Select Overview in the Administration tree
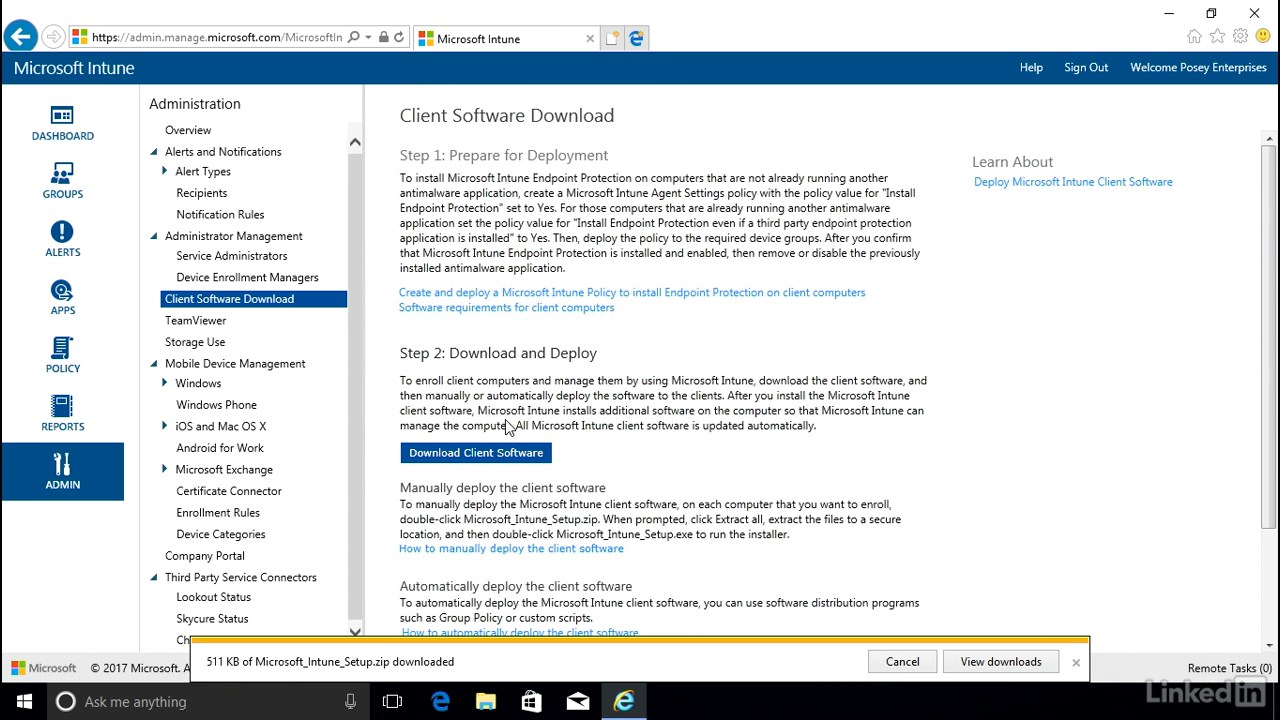 [188, 130]
